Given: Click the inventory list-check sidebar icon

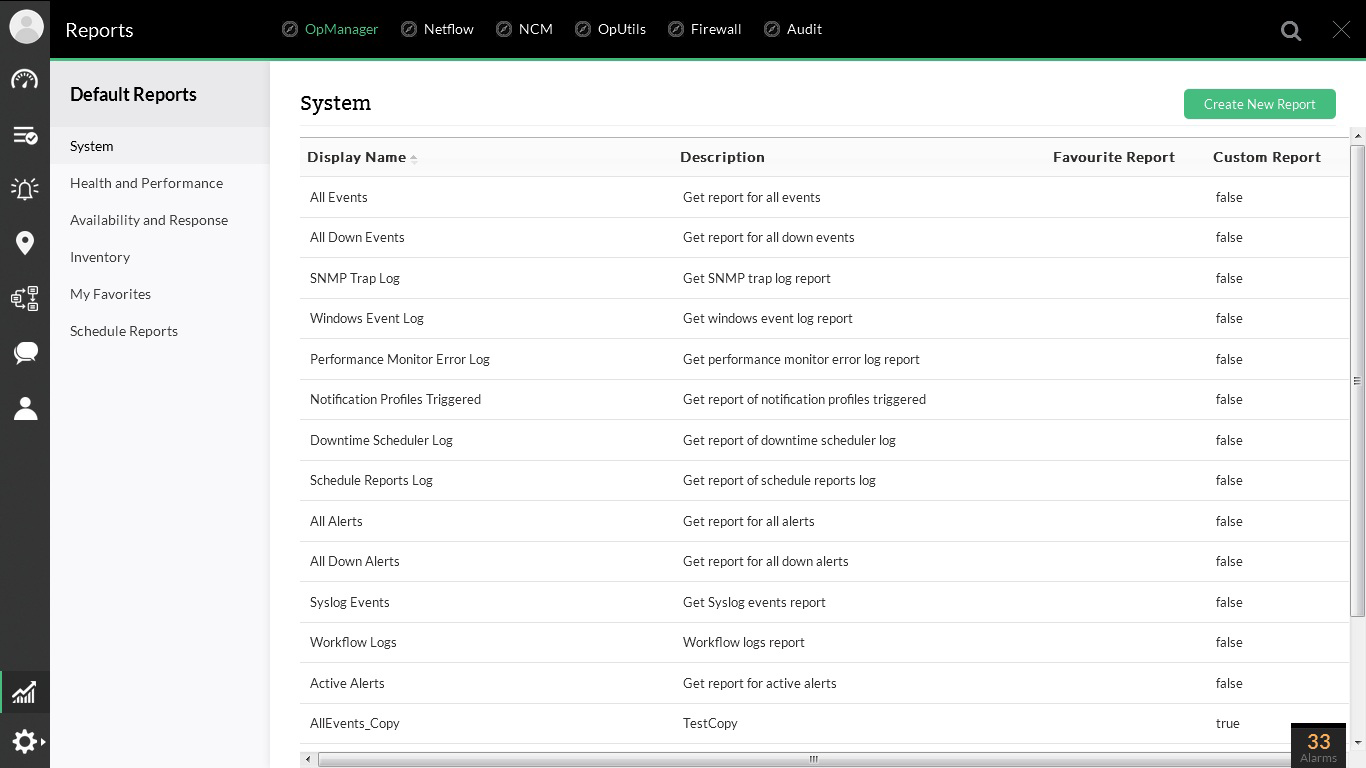Looking at the screenshot, I should pos(25,135).
